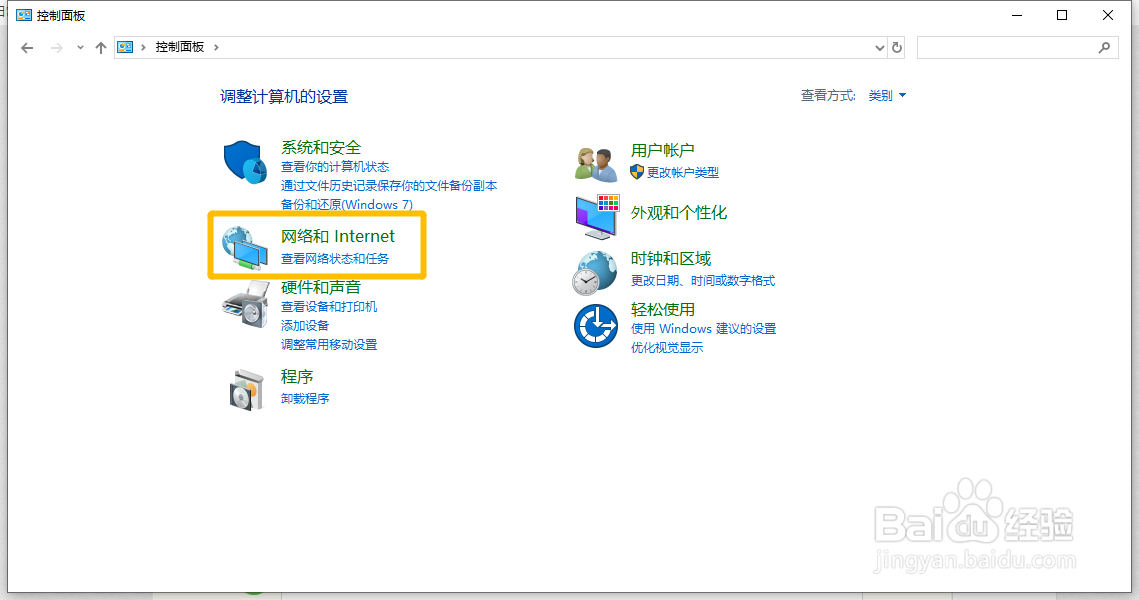
Task: Open 查看设备和打印机 link
Action: (x=329, y=307)
